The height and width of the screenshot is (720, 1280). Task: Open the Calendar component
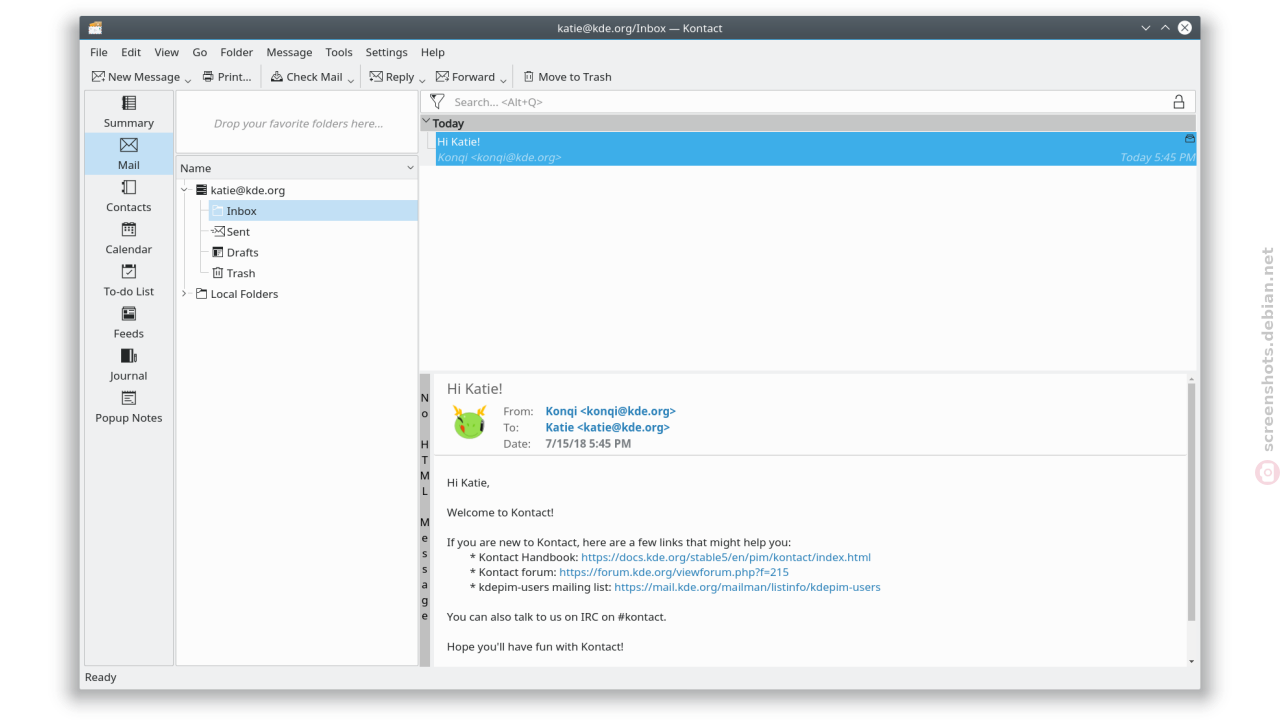(x=128, y=237)
